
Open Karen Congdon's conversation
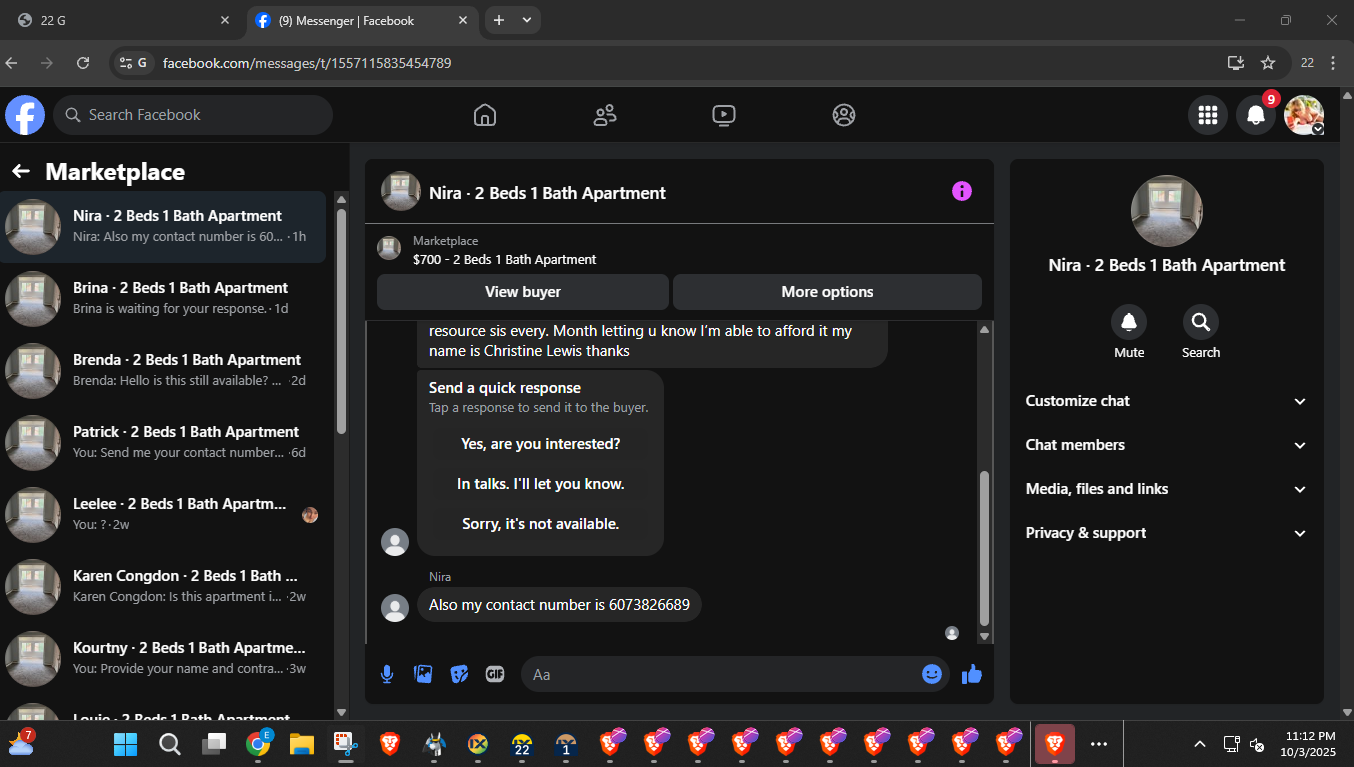pos(164,587)
